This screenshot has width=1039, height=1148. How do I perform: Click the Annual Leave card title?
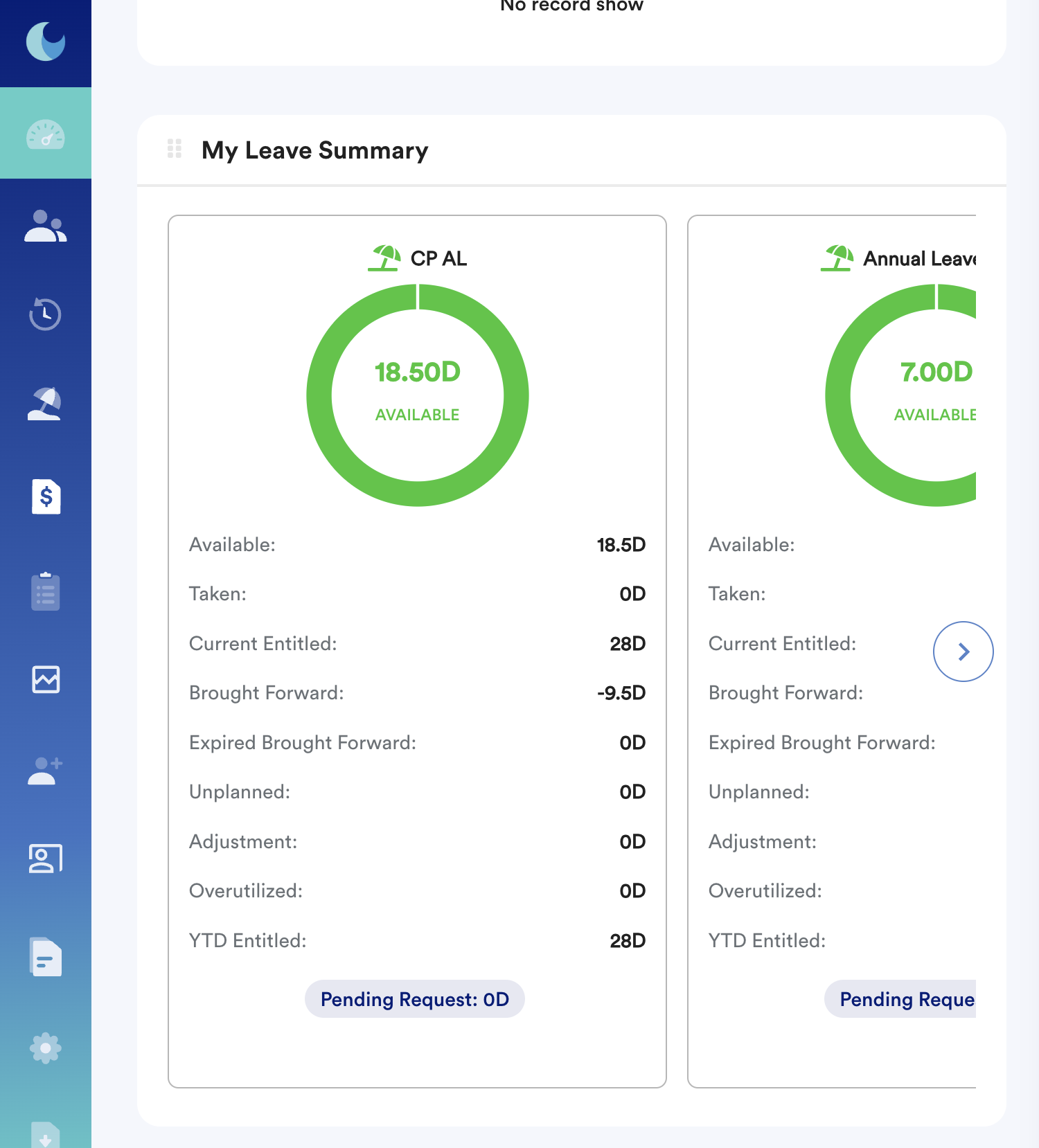919,258
